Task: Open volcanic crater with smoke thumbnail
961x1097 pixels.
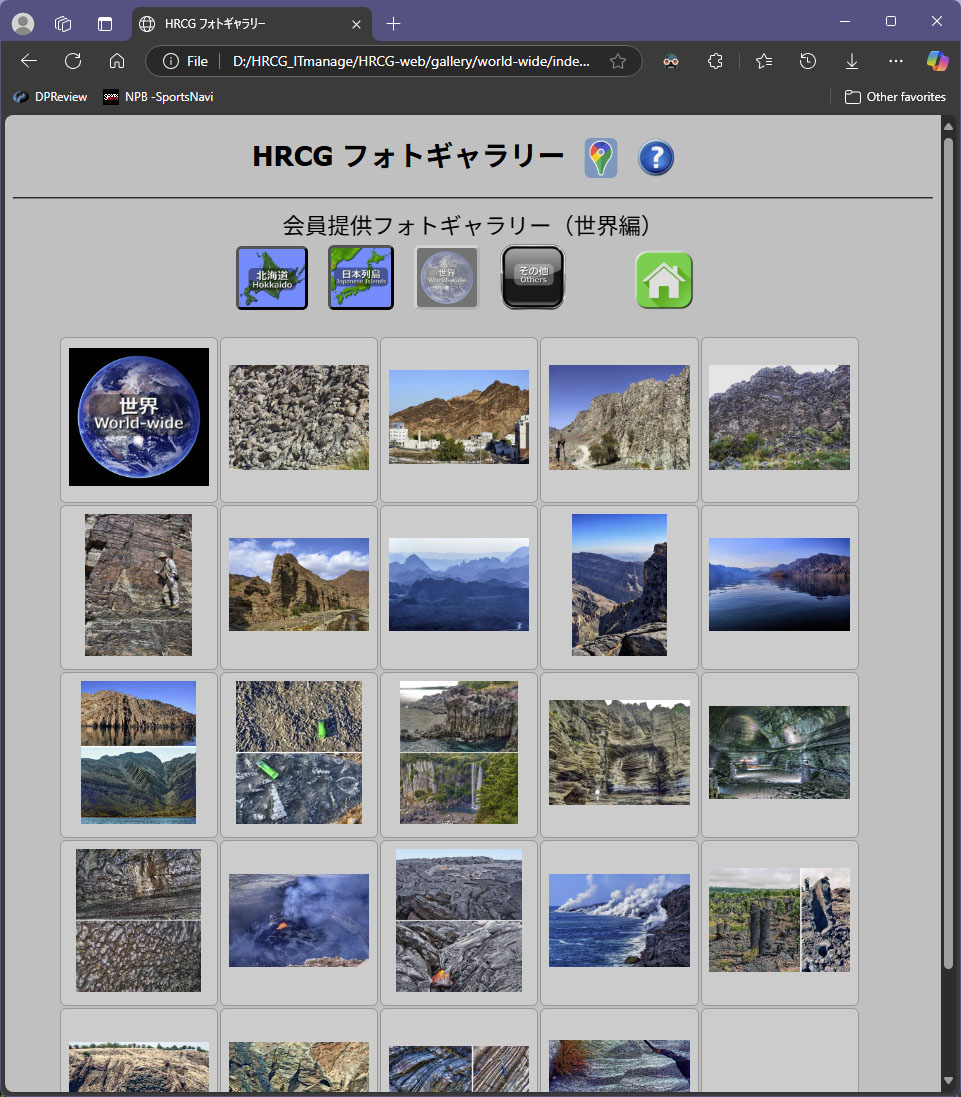Action: 299,920
